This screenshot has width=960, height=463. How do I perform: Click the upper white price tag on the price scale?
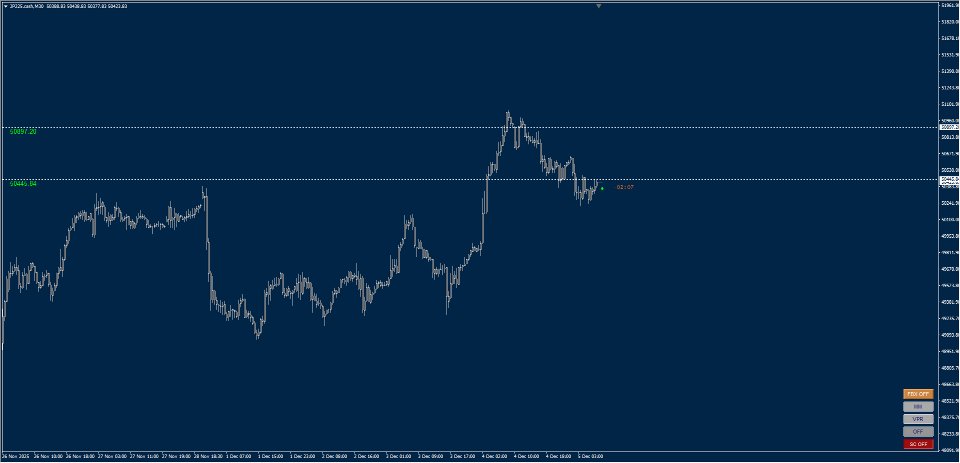pos(948,127)
